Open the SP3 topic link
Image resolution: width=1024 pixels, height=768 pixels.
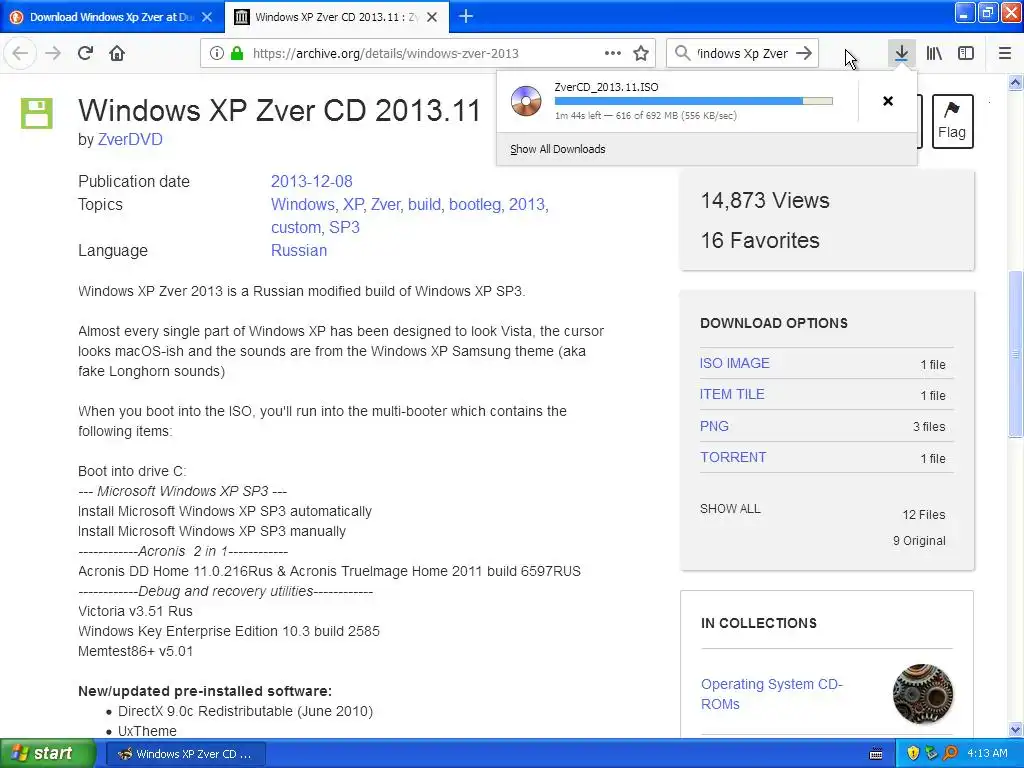(x=344, y=227)
